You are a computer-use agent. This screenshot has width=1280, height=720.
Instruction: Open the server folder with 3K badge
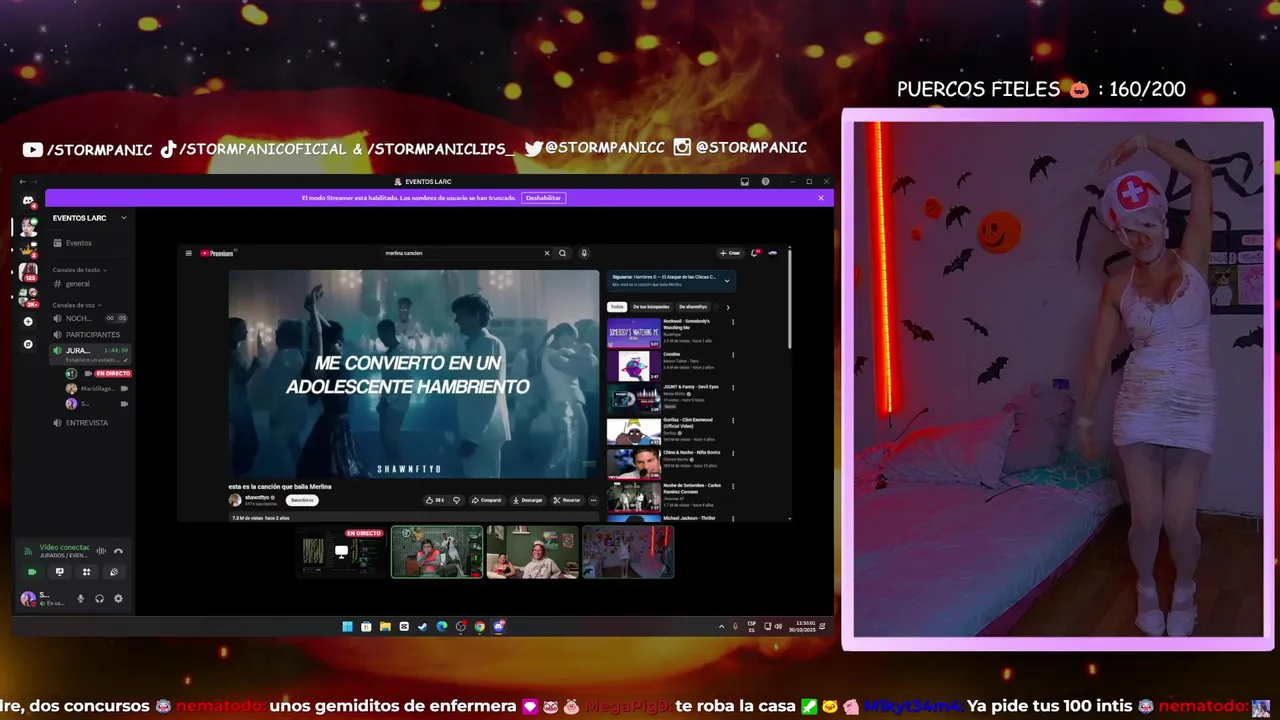coord(28,296)
